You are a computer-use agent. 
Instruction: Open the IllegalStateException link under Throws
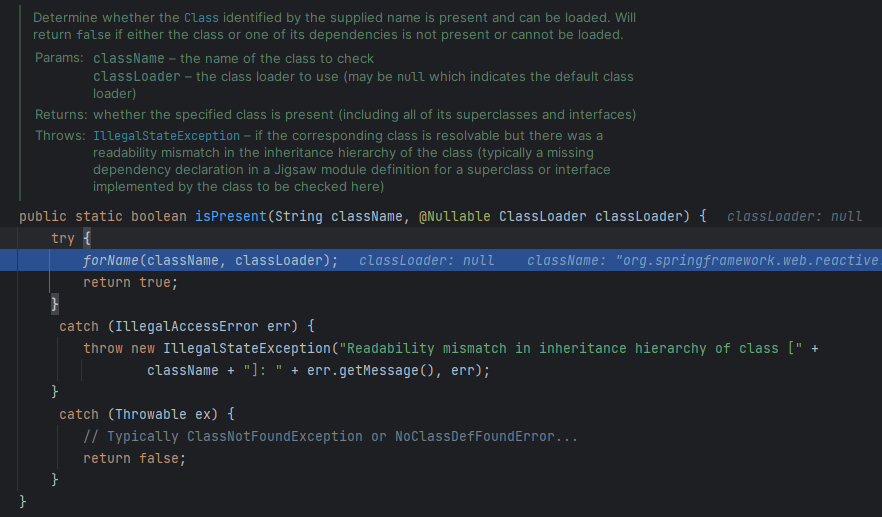pyautogui.click(x=166, y=136)
